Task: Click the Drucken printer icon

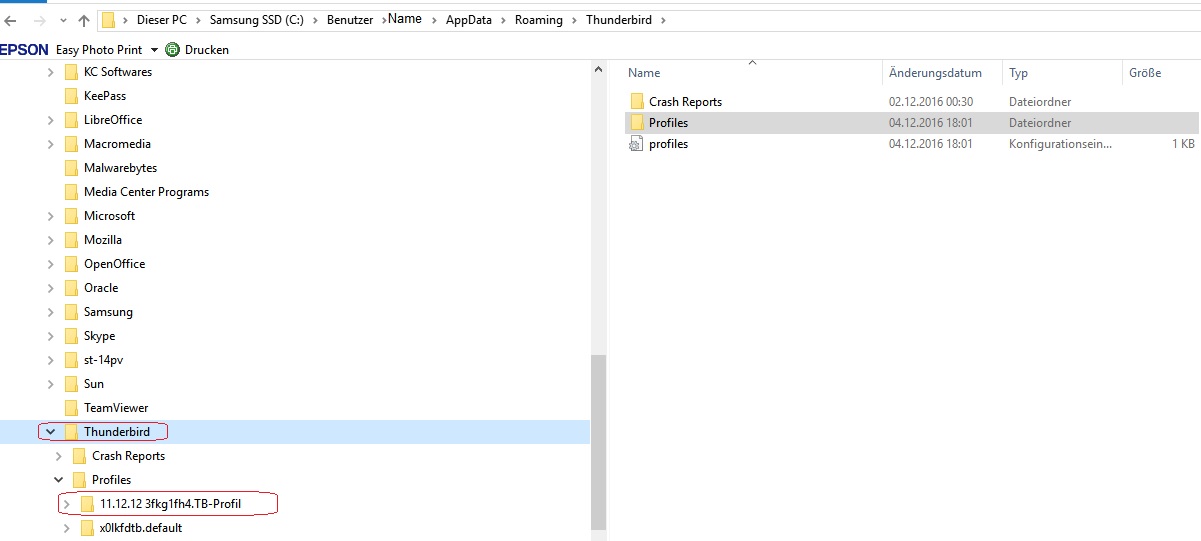Action: point(172,50)
